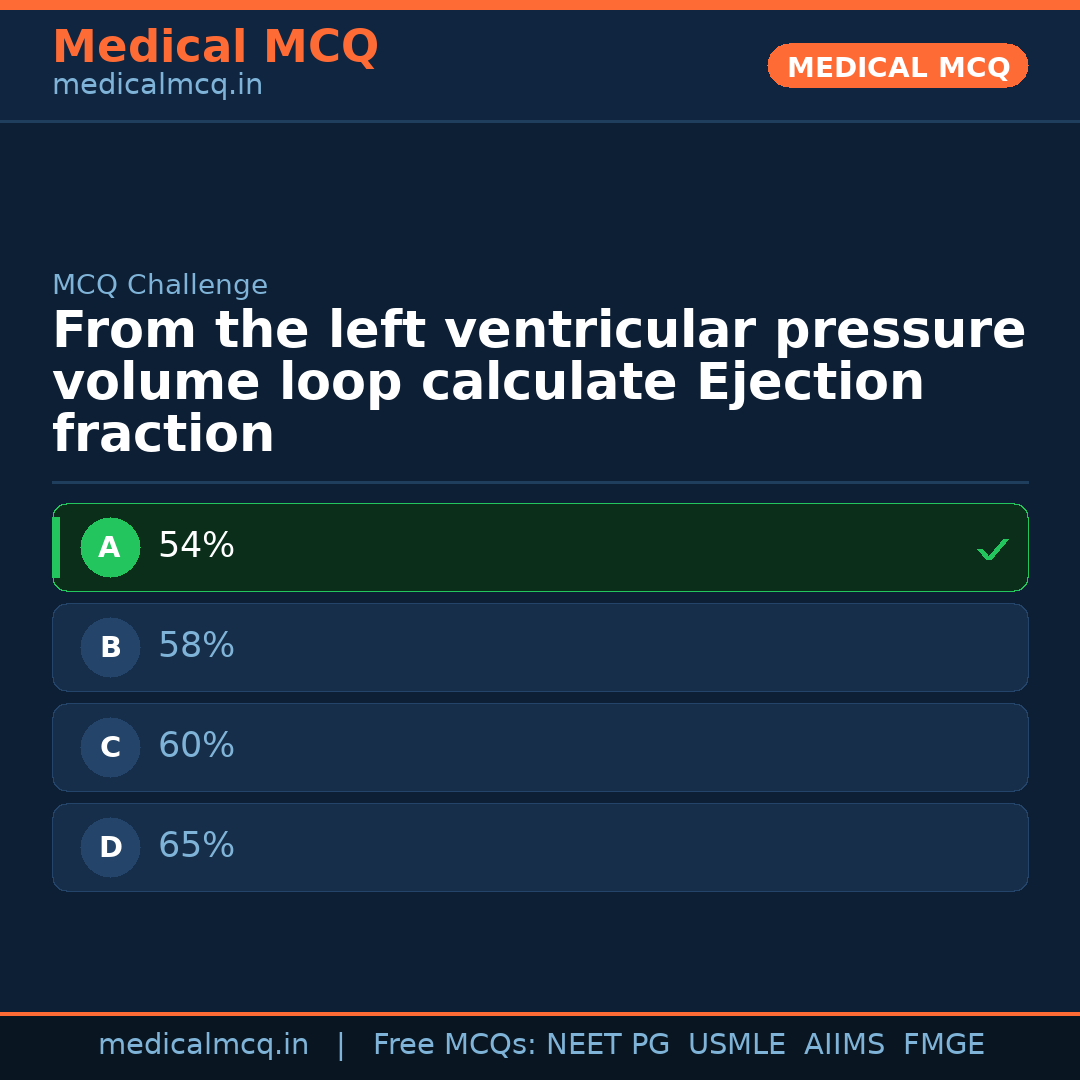Viewport: 1080px width, 1080px height.
Task: Click FMGE in the footer
Action: point(944,1045)
